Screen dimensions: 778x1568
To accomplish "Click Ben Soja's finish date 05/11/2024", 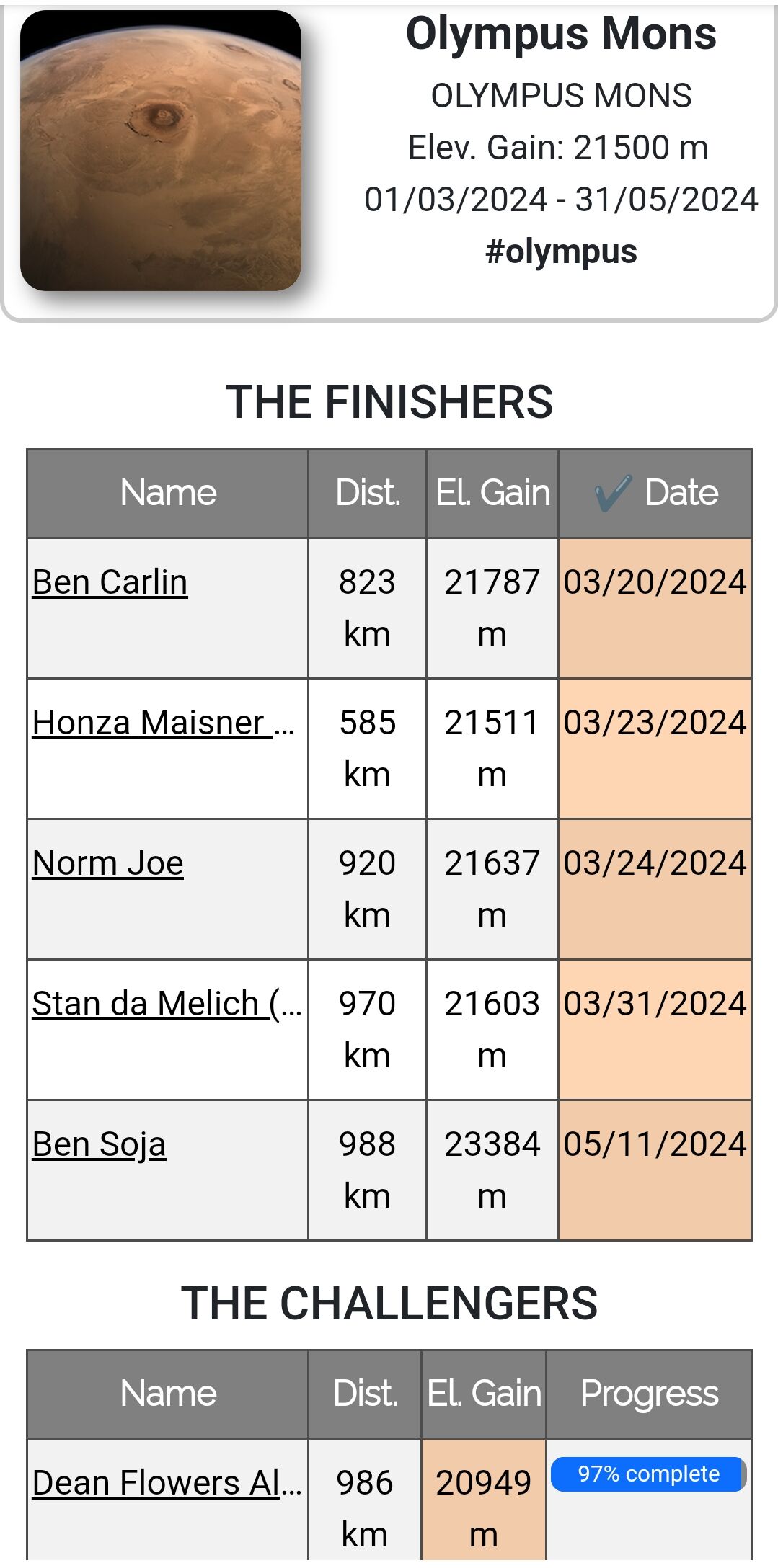I will [655, 1144].
